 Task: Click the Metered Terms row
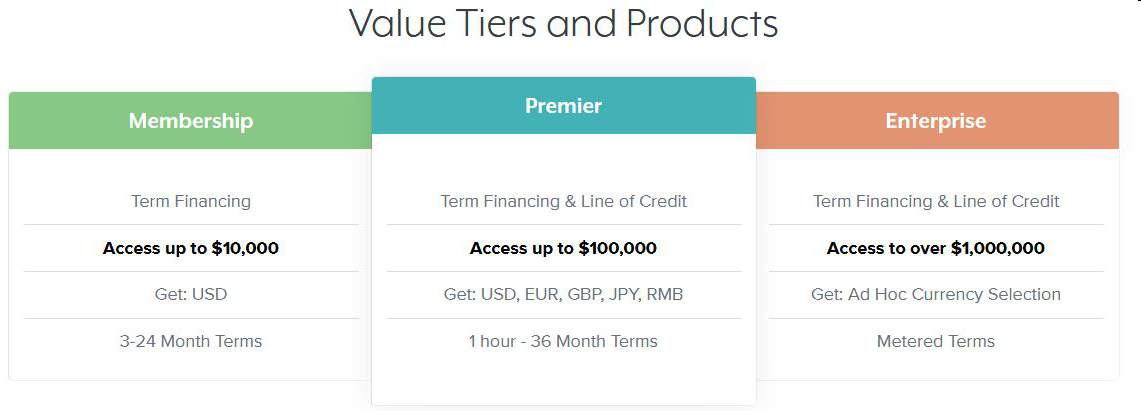pyautogui.click(x=936, y=341)
